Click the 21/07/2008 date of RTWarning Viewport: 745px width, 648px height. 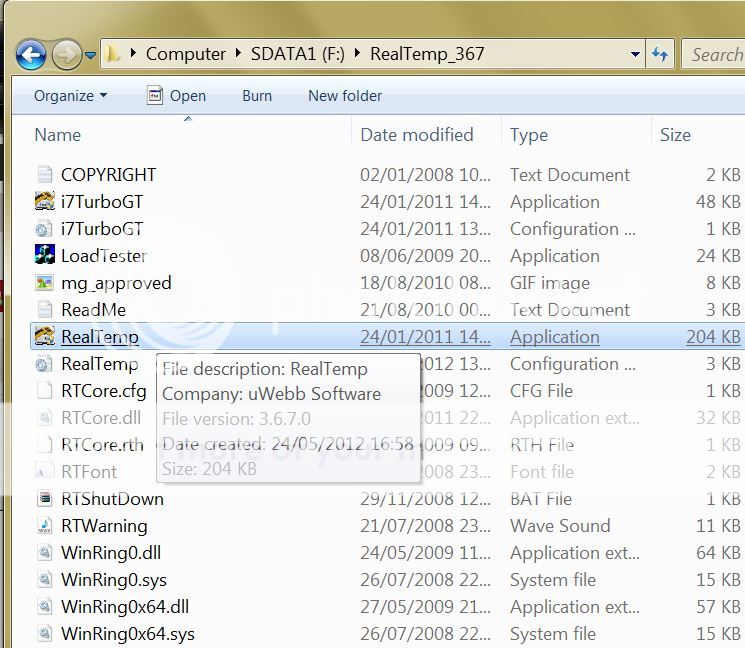[x=426, y=526]
